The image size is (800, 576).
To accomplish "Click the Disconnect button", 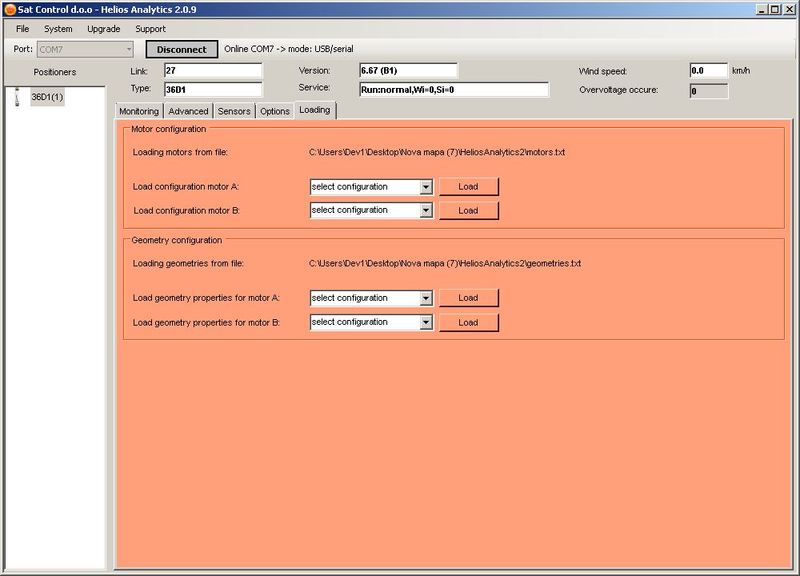I will click(182, 49).
